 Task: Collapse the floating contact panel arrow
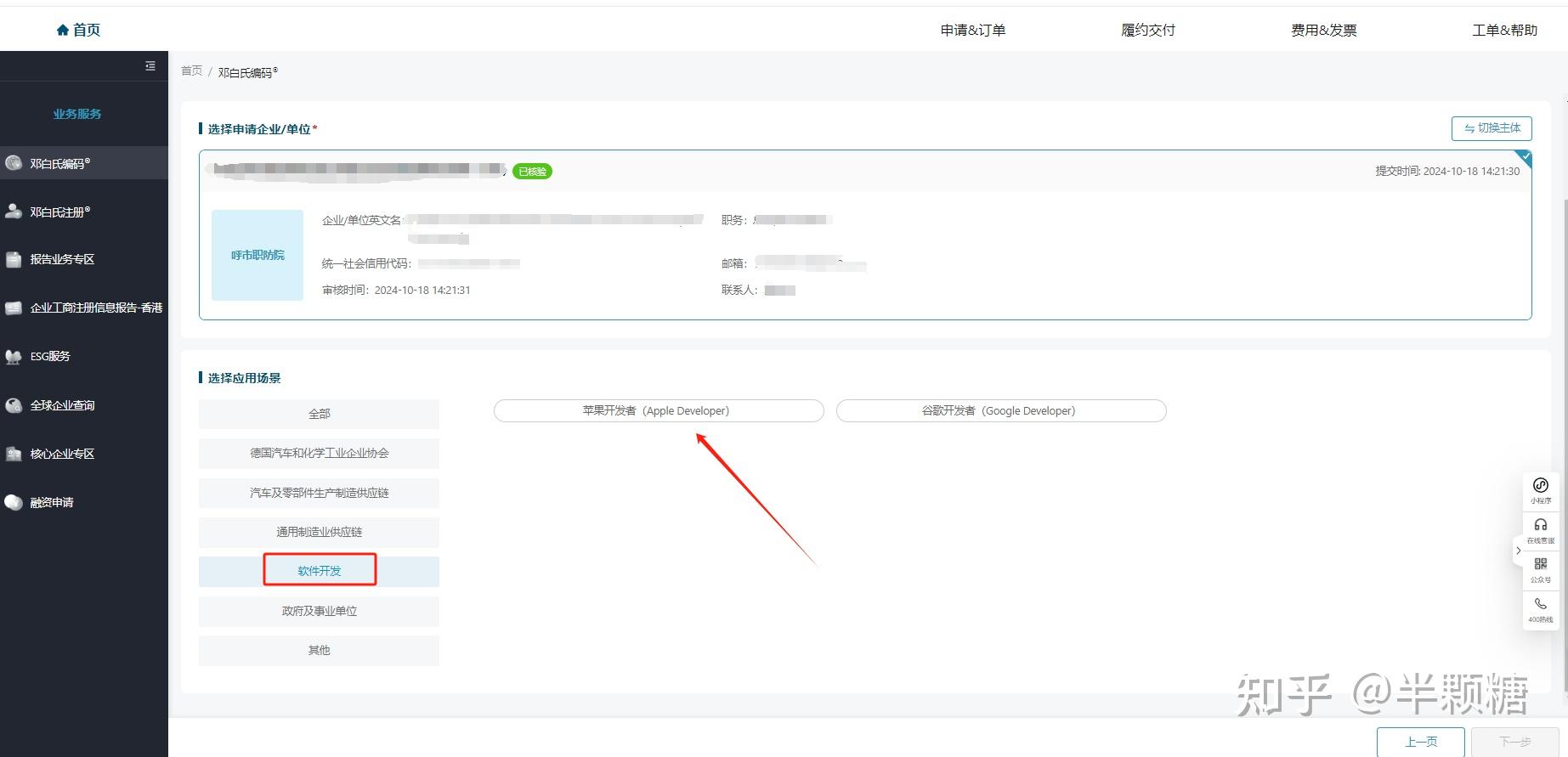point(1519,551)
